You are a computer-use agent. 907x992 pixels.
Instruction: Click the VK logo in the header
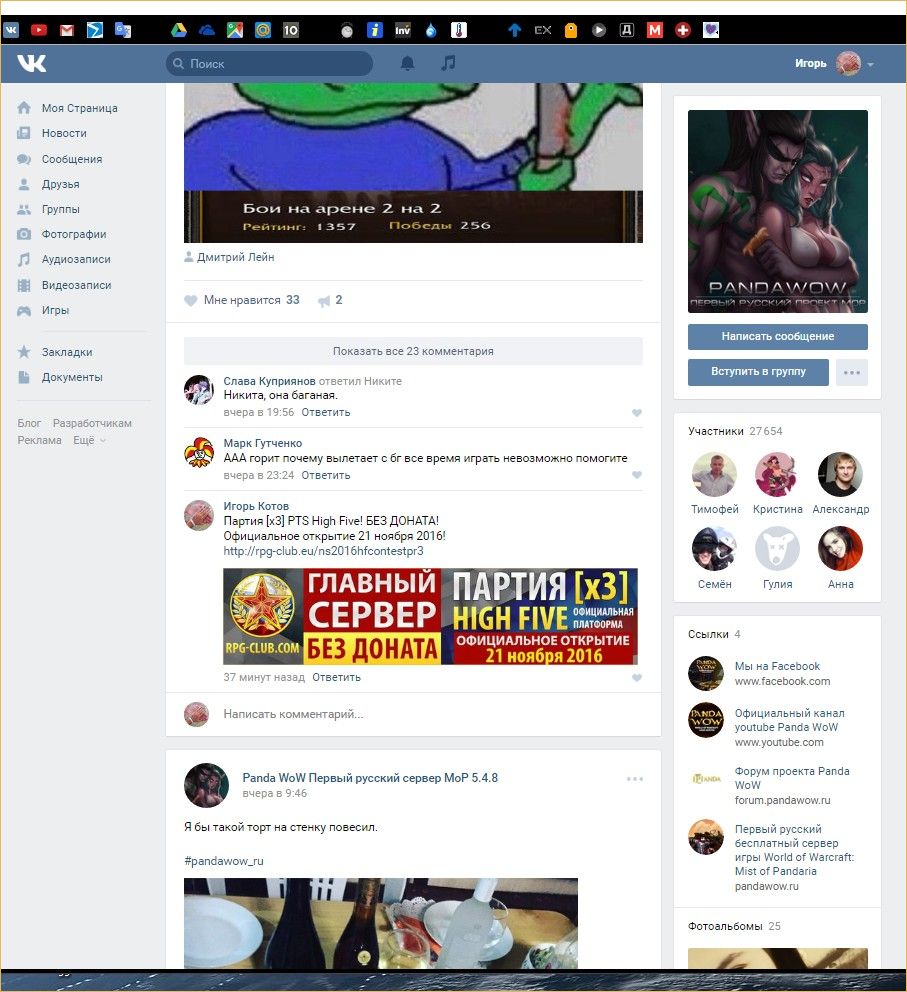click(x=32, y=63)
